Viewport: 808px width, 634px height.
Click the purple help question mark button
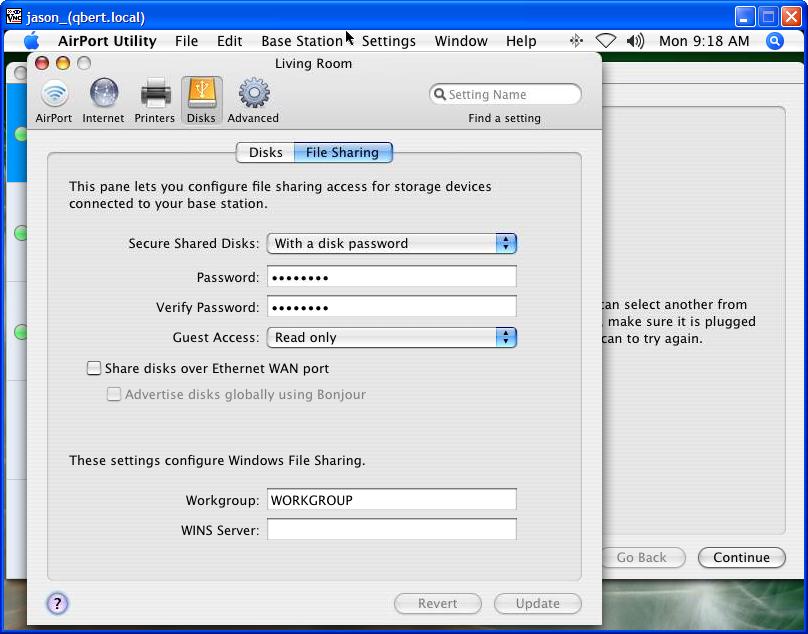pos(57,603)
